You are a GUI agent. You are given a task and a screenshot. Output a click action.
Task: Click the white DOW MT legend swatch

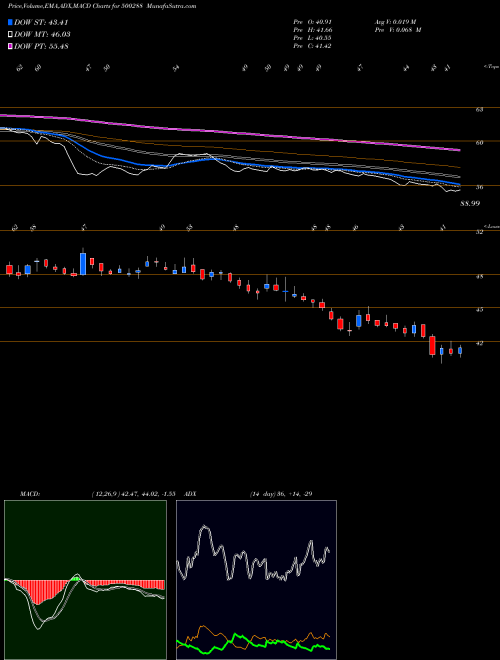click(x=10, y=35)
